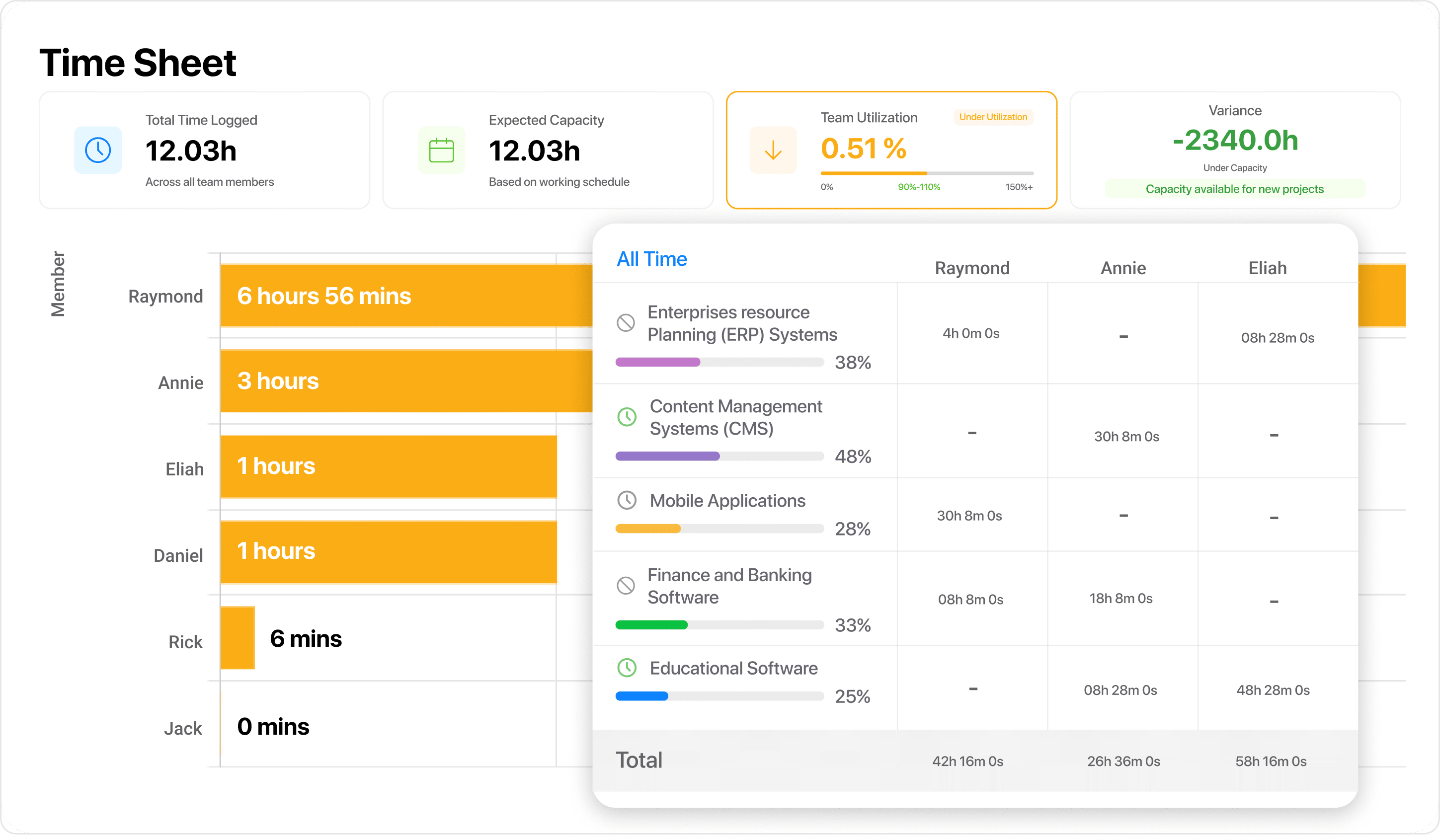Click Rick's 6 mins bar
Image resolution: width=1440 pixels, height=840 pixels.
[x=237, y=638]
